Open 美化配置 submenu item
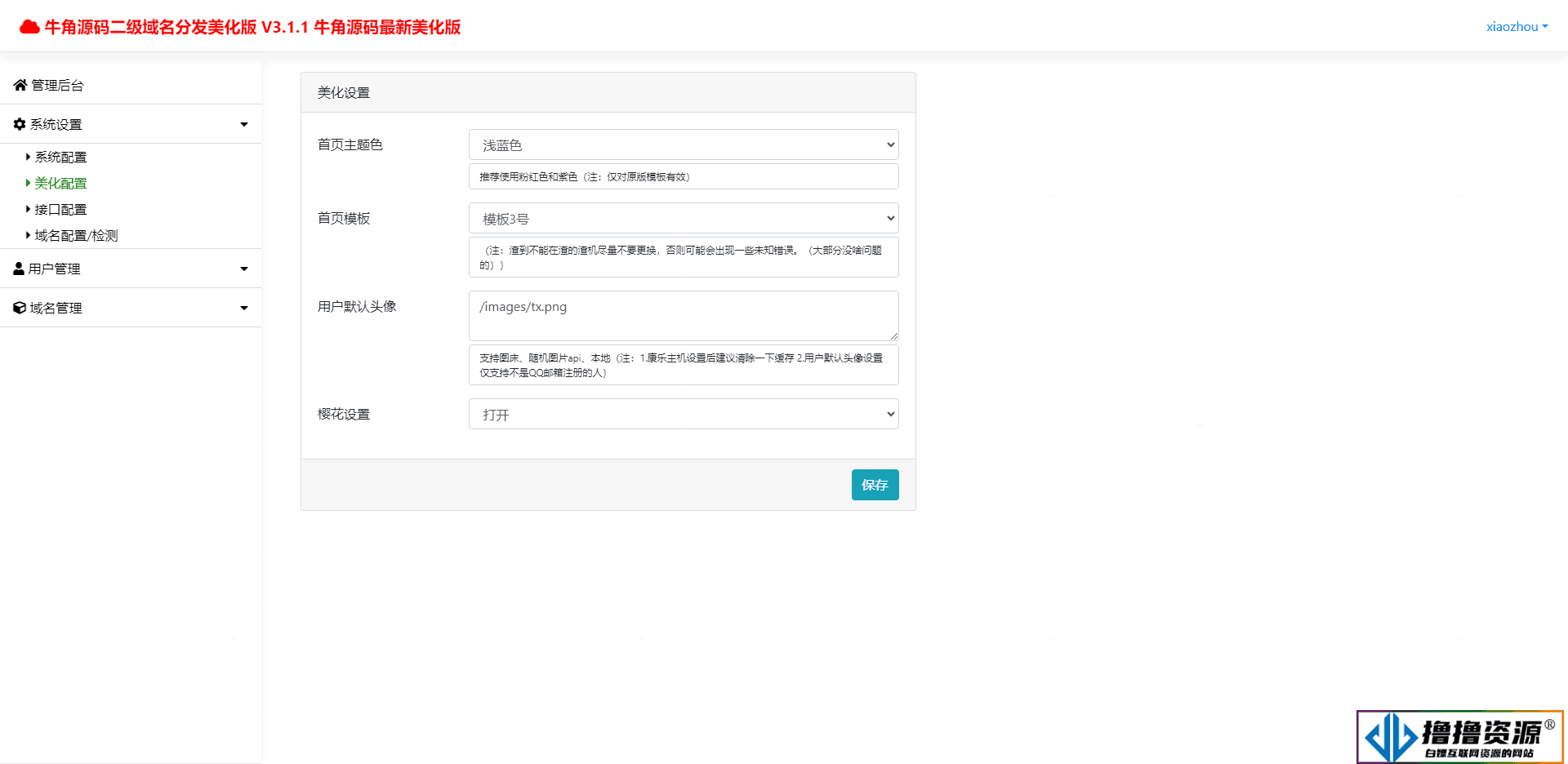The width and height of the screenshot is (1568, 764). pos(60,183)
